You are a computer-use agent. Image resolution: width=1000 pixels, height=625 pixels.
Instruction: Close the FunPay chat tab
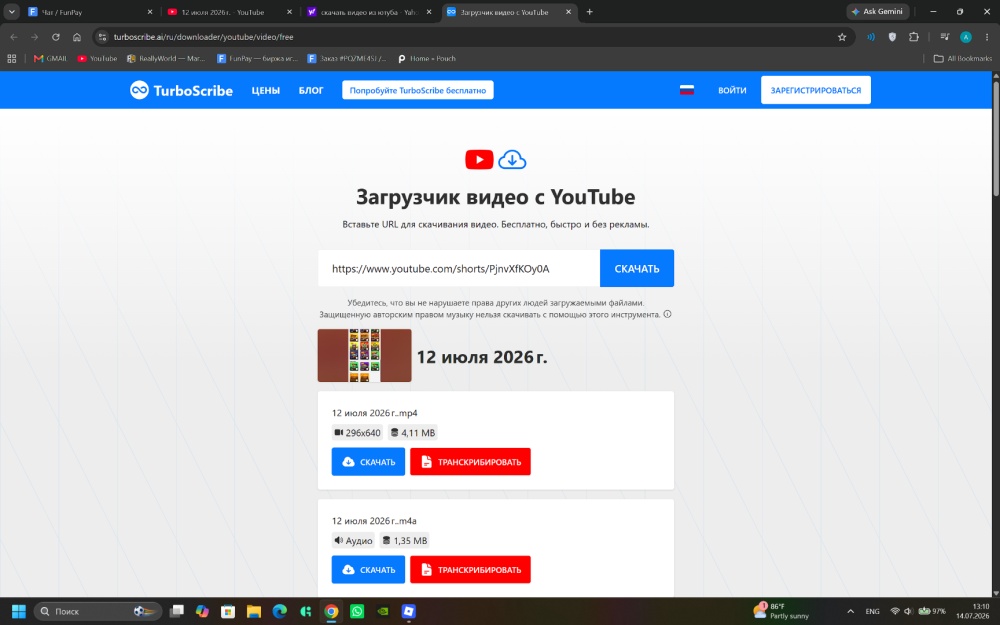coord(150,12)
